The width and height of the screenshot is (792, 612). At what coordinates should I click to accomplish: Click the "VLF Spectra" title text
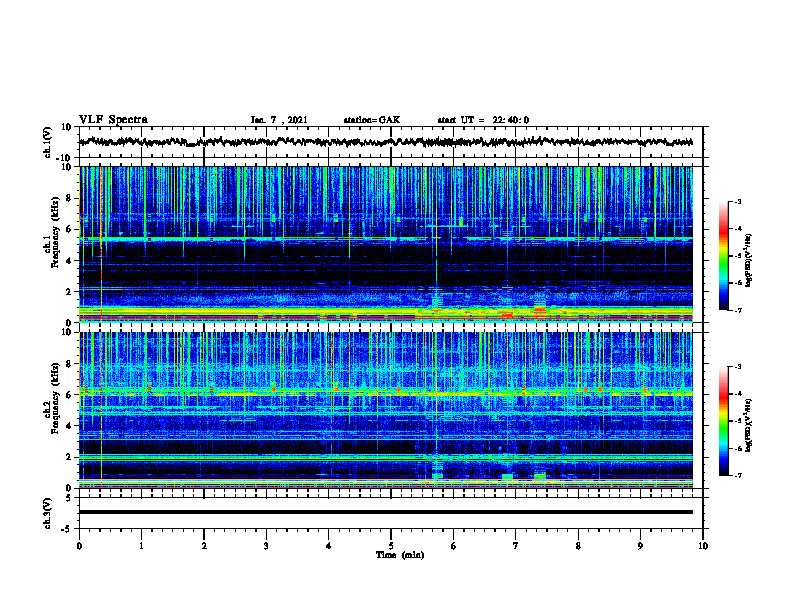click(113, 119)
